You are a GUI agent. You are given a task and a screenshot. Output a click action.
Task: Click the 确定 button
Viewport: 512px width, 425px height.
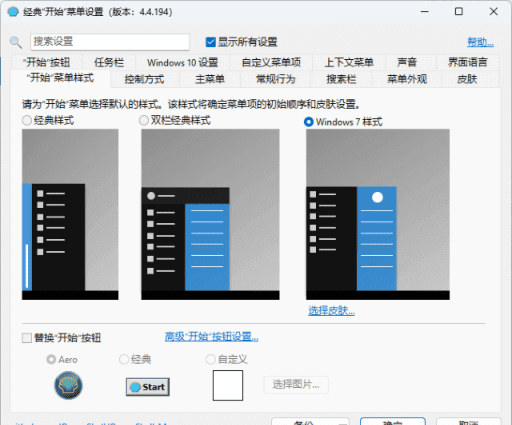(x=393, y=422)
